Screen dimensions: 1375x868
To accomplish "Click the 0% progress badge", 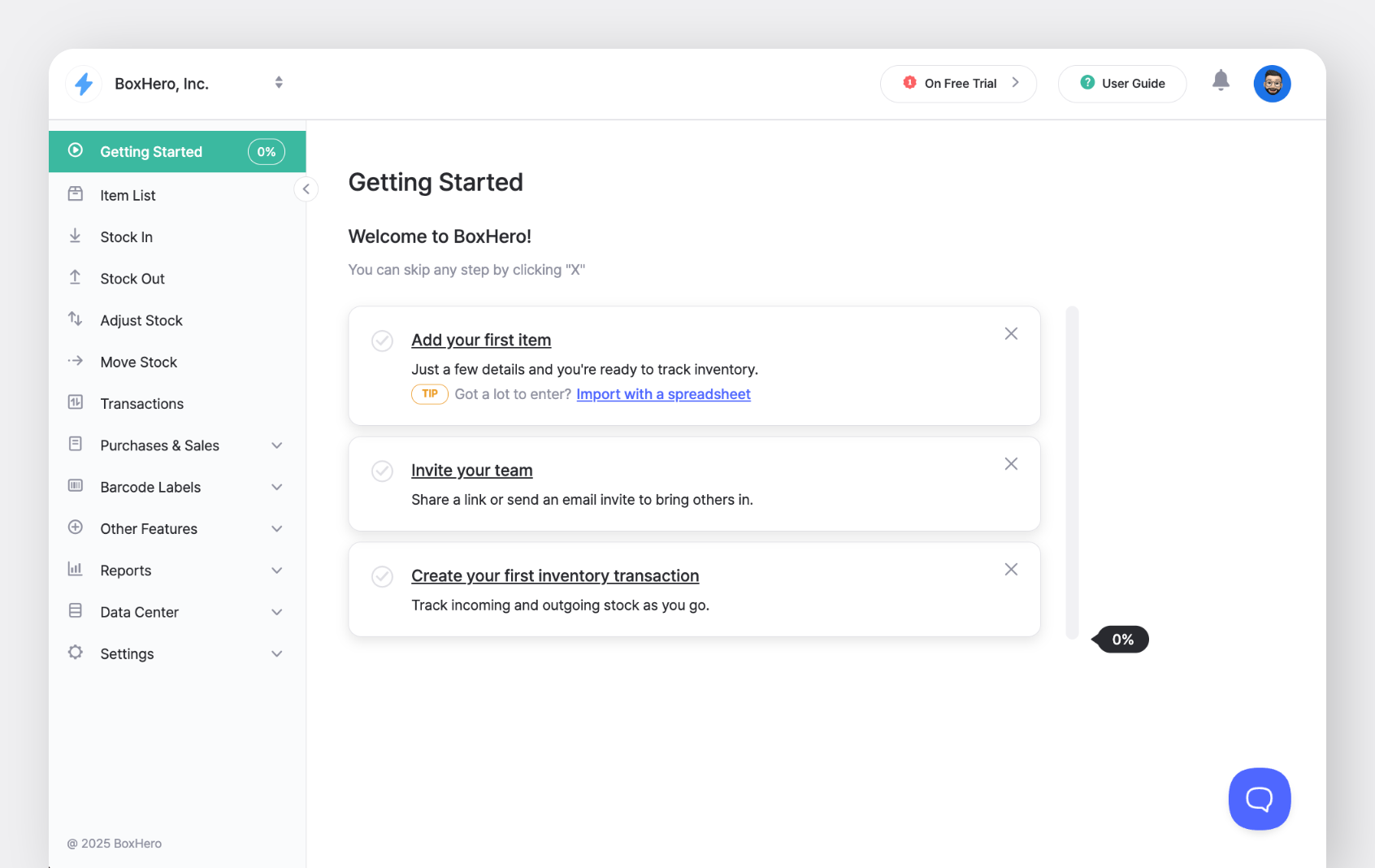I will [x=267, y=151].
